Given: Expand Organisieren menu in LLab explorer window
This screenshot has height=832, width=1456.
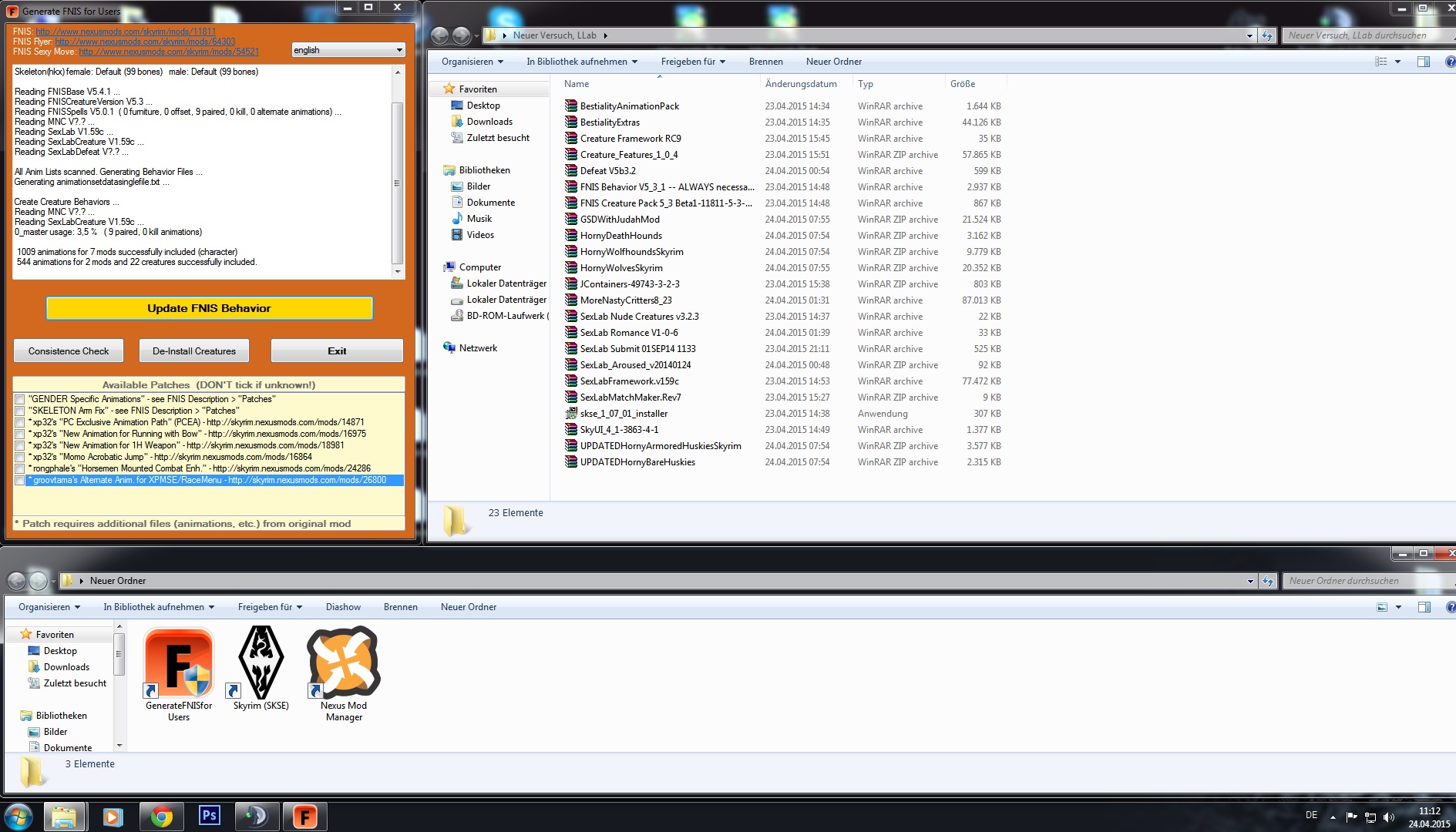Looking at the screenshot, I should pyautogui.click(x=472, y=62).
